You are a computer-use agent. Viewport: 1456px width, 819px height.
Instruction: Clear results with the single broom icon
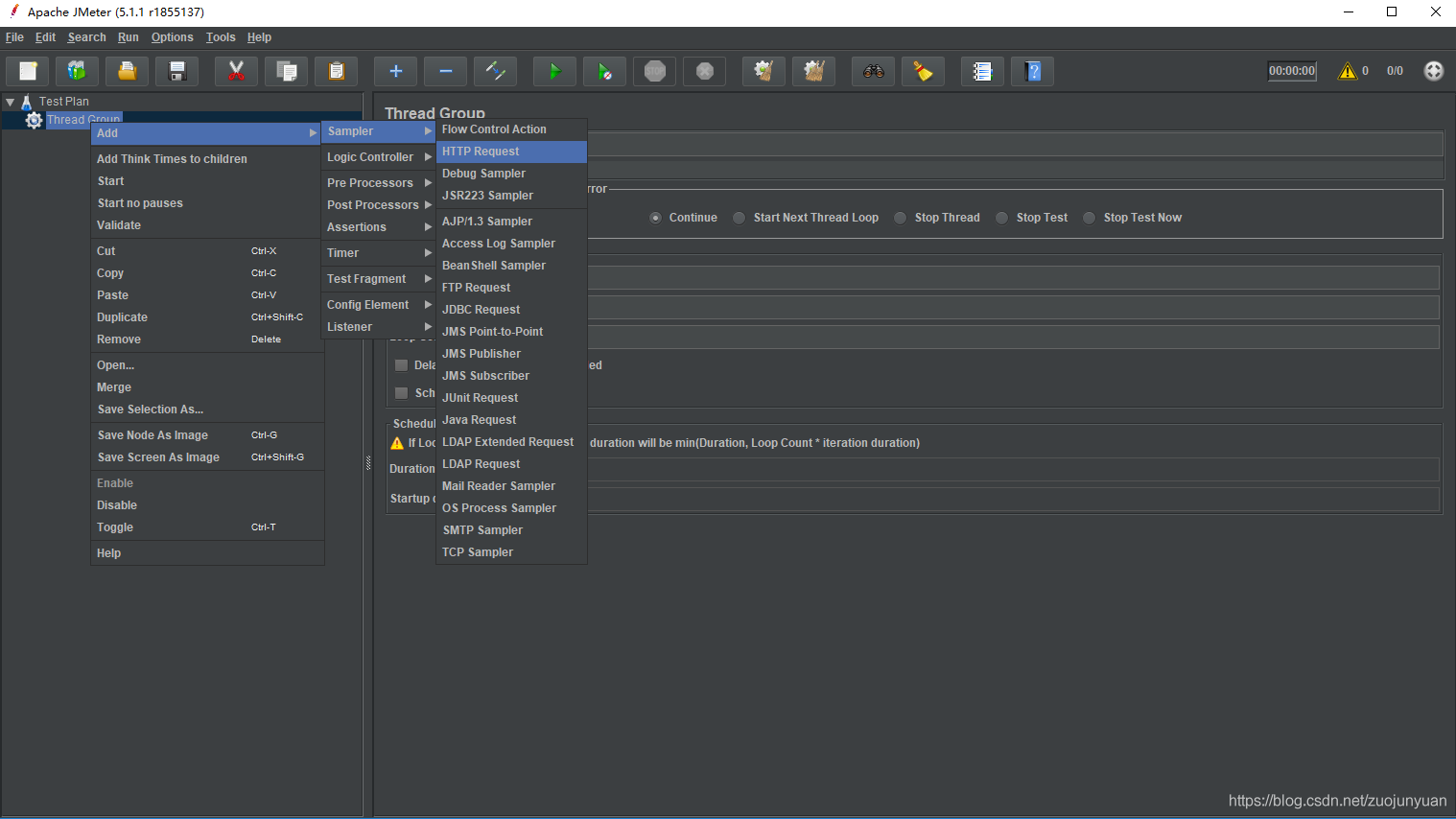point(763,71)
